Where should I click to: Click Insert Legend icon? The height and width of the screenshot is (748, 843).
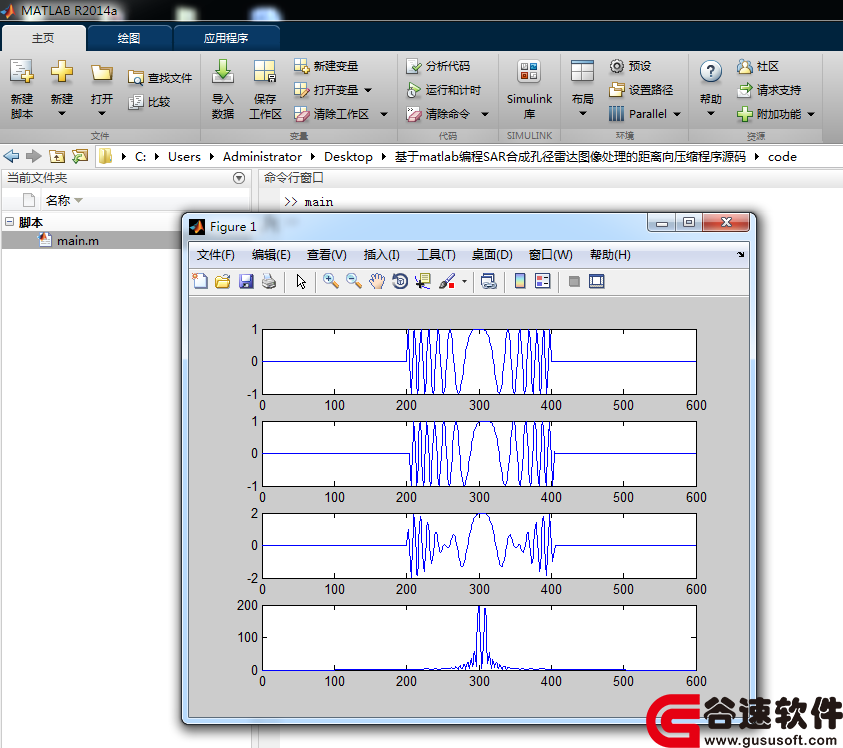pyautogui.click(x=543, y=281)
